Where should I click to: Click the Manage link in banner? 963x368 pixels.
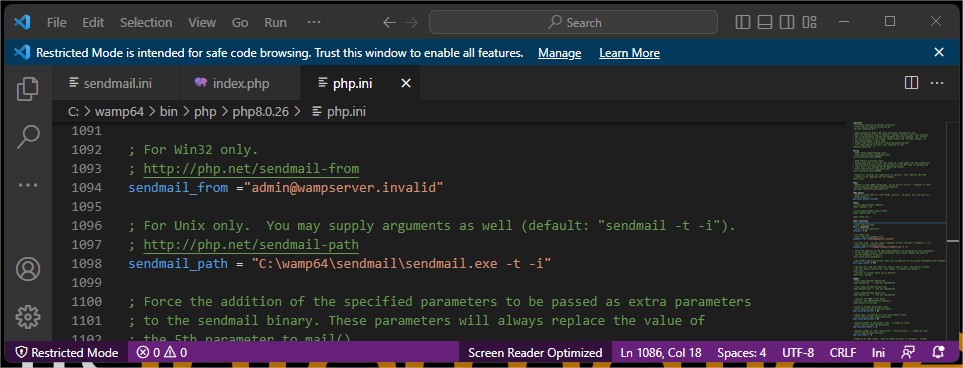(559, 53)
